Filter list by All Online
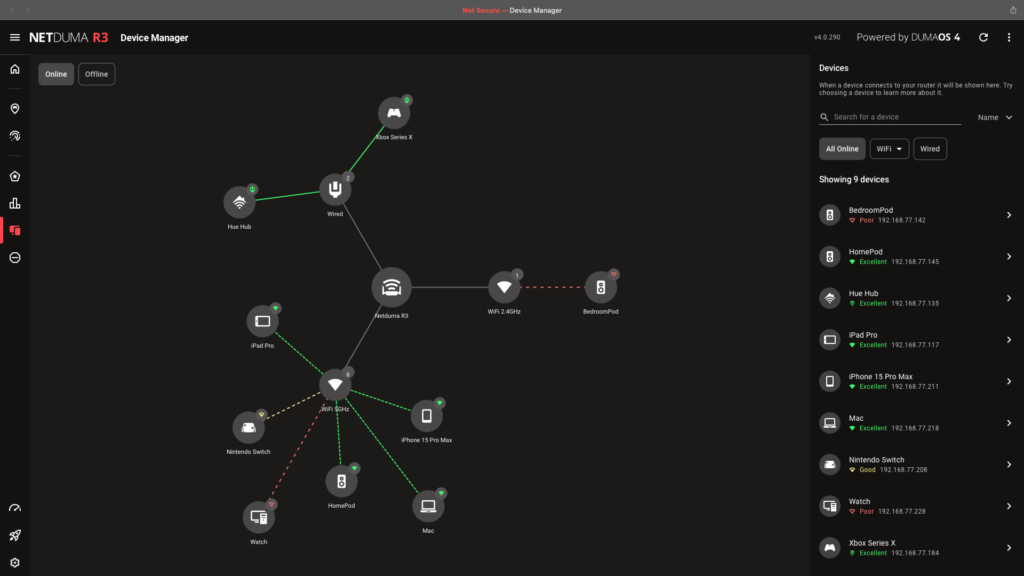 842,149
